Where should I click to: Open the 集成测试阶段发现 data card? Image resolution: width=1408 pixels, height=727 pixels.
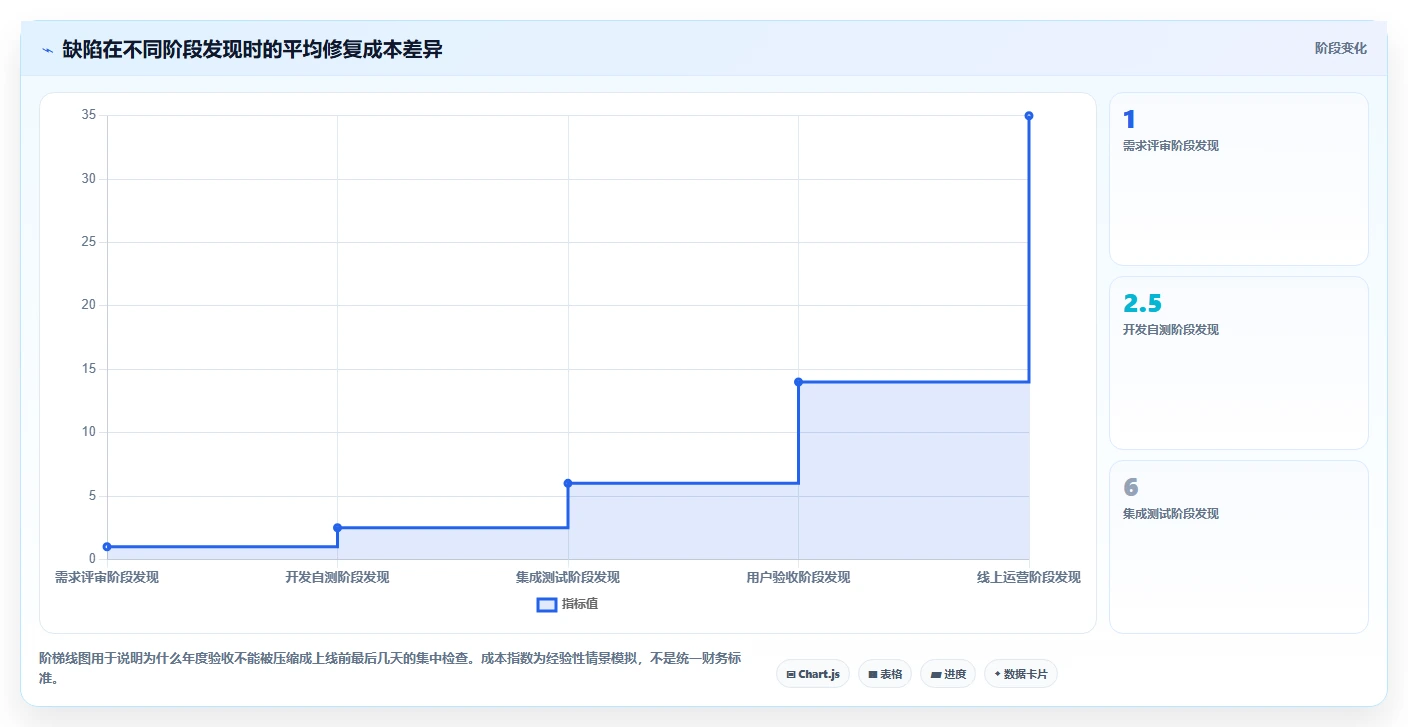tap(1238, 547)
